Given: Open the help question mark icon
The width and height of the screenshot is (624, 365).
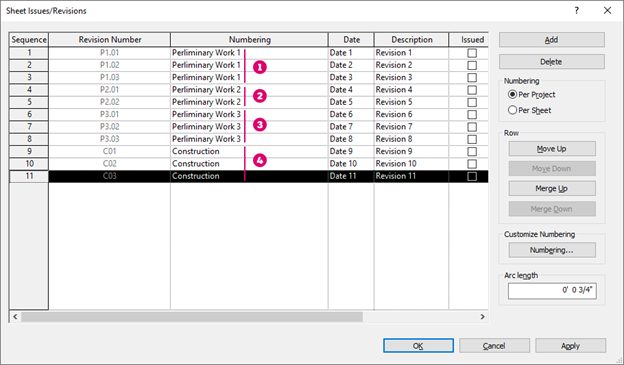Looking at the screenshot, I should (x=577, y=11).
